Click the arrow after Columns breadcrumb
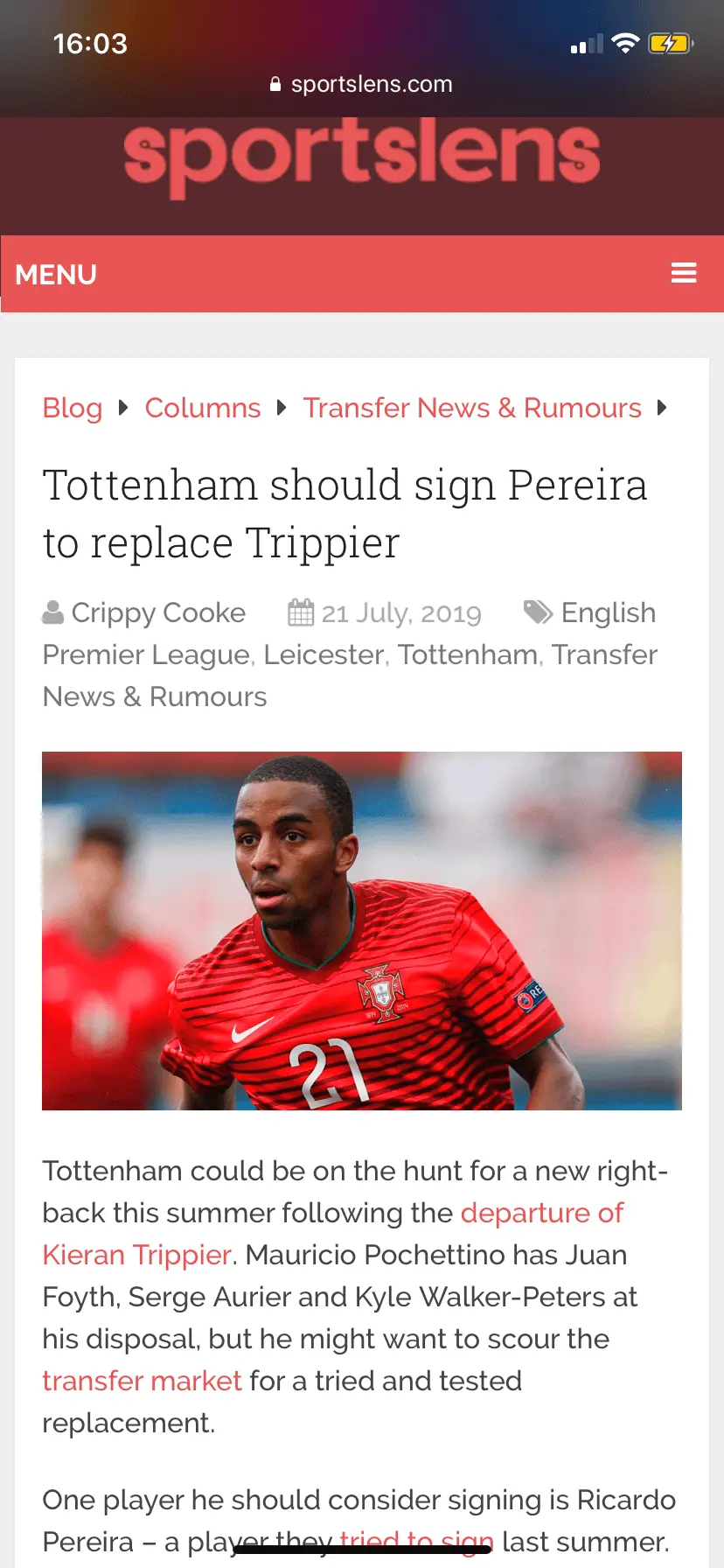724x1568 pixels. pyautogui.click(x=282, y=408)
